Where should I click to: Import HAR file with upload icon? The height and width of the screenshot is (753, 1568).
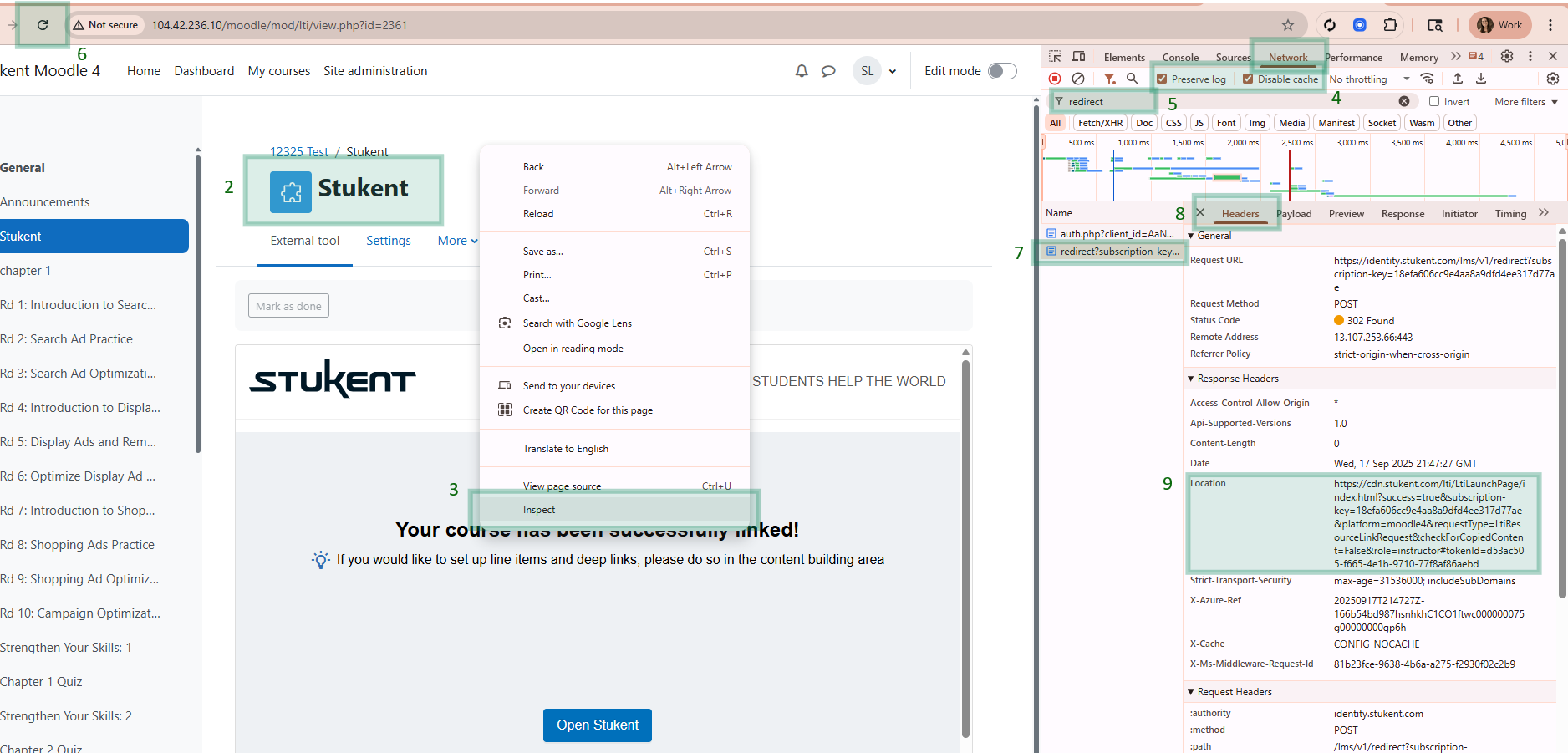click(1458, 79)
